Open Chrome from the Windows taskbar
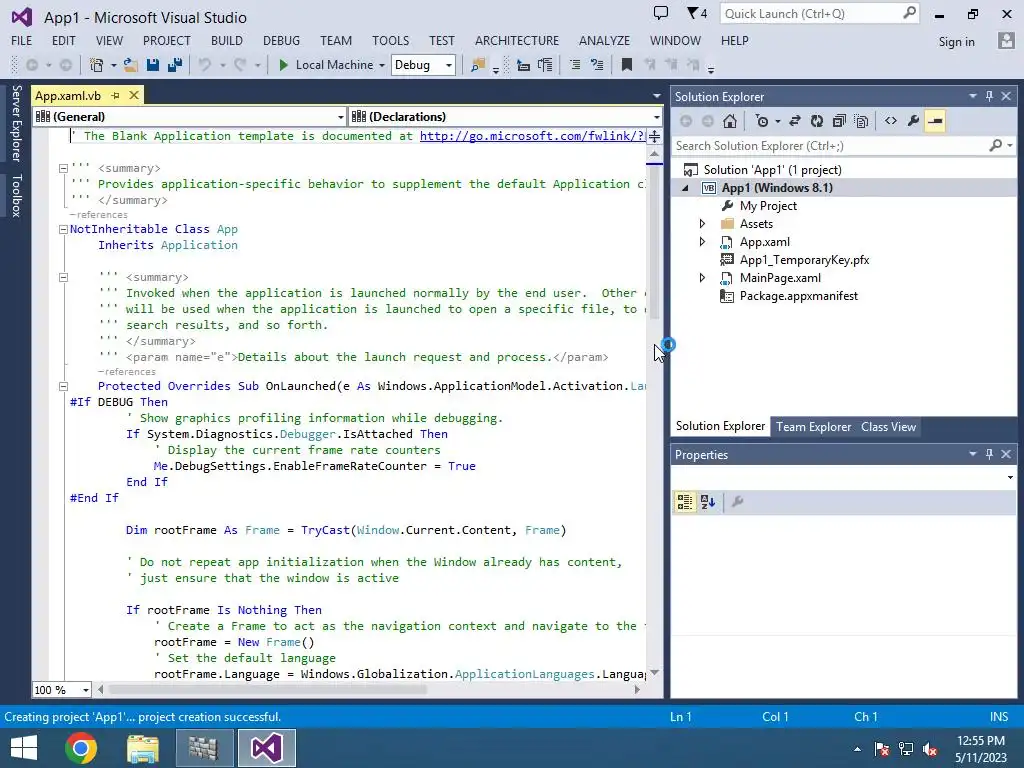 (x=81, y=748)
